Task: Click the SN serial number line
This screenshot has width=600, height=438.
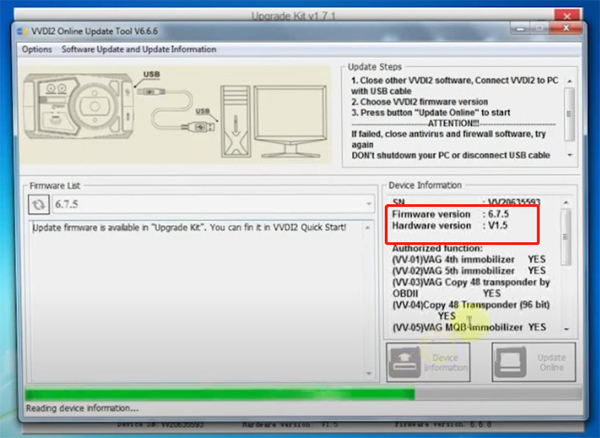Action: 466,201
